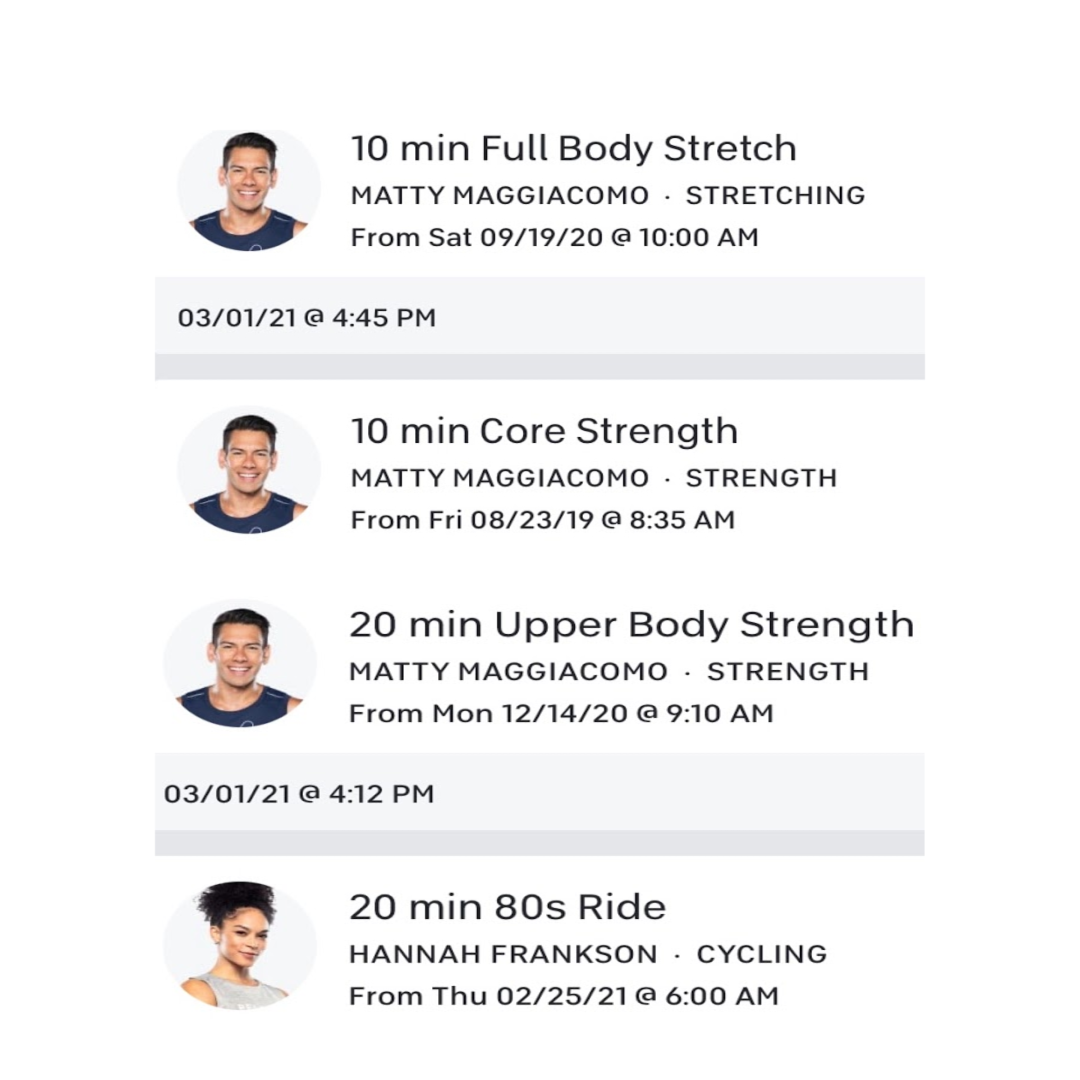The height and width of the screenshot is (1080, 1080).
Task: Click STRENGTH label on Core Strength row
Action: pos(761,478)
